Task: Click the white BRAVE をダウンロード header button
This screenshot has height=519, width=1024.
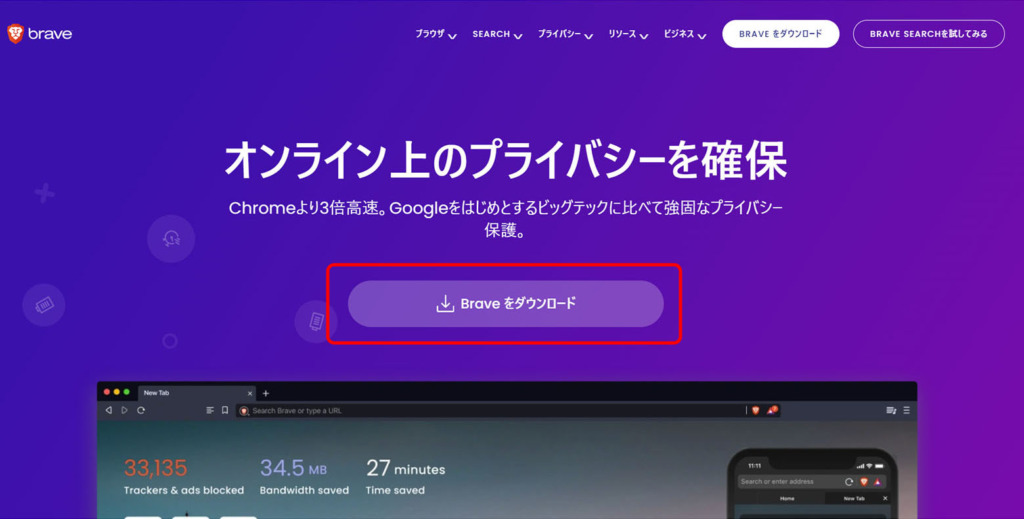Action: point(780,34)
